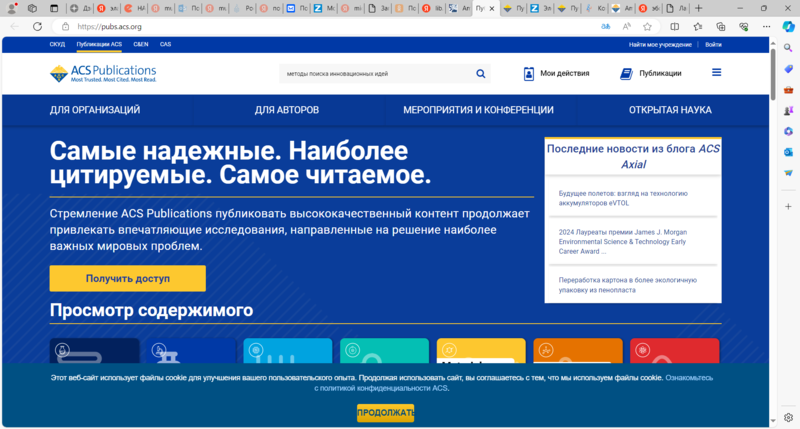Click the ACS Publications logo
This screenshot has height=429, width=800.
pos(103,74)
